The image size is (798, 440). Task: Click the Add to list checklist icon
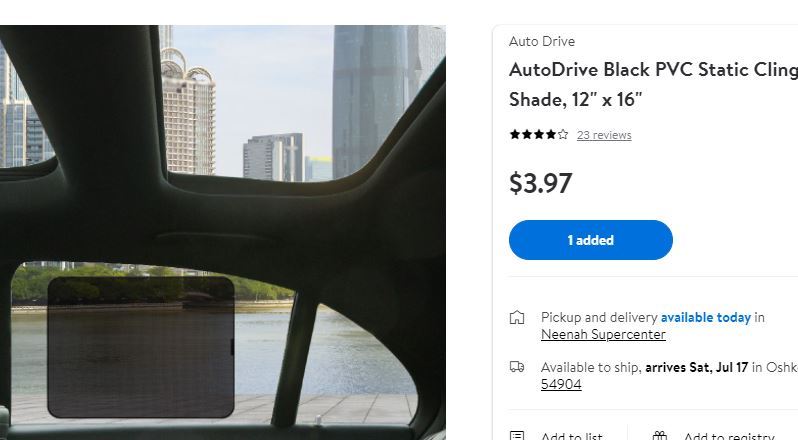(x=517, y=435)
